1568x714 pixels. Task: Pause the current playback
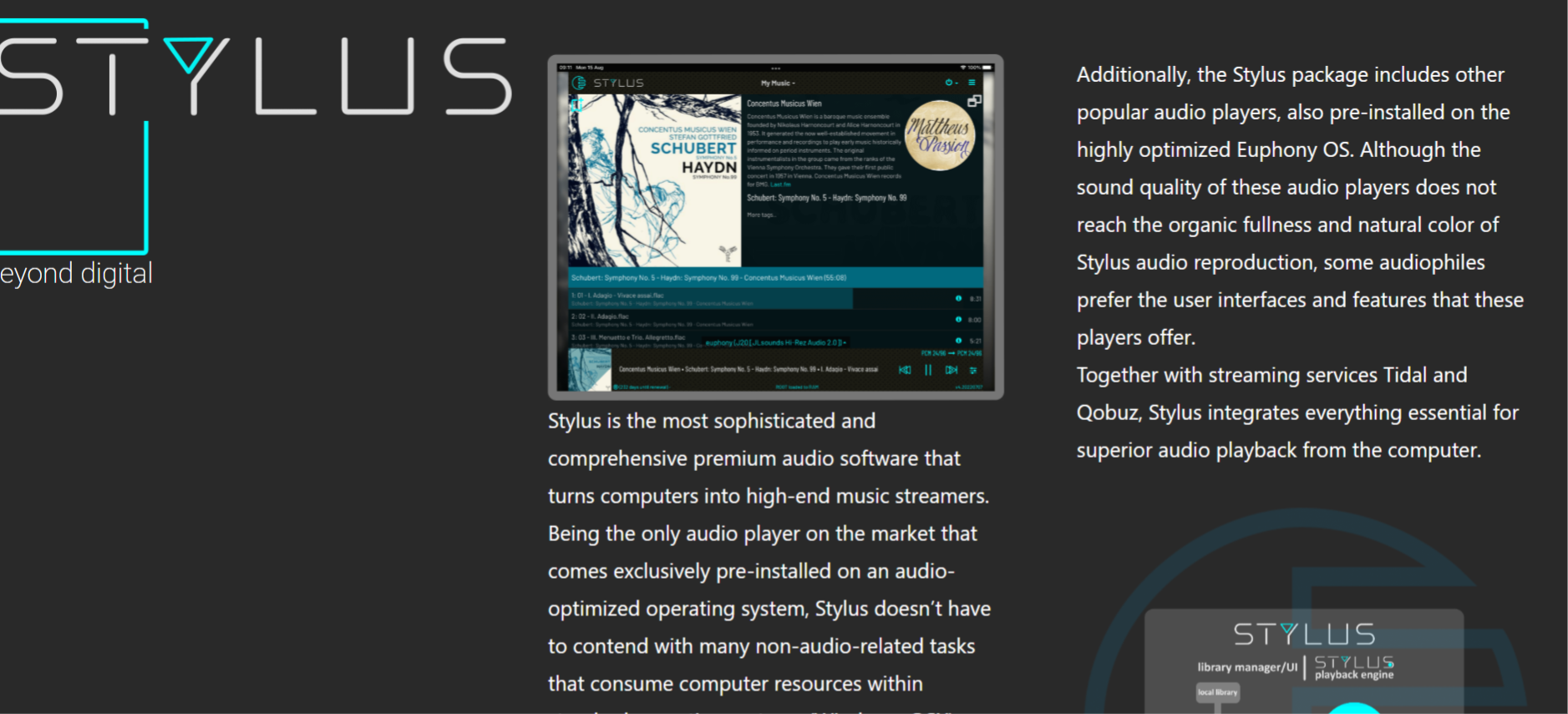(928, 370)
